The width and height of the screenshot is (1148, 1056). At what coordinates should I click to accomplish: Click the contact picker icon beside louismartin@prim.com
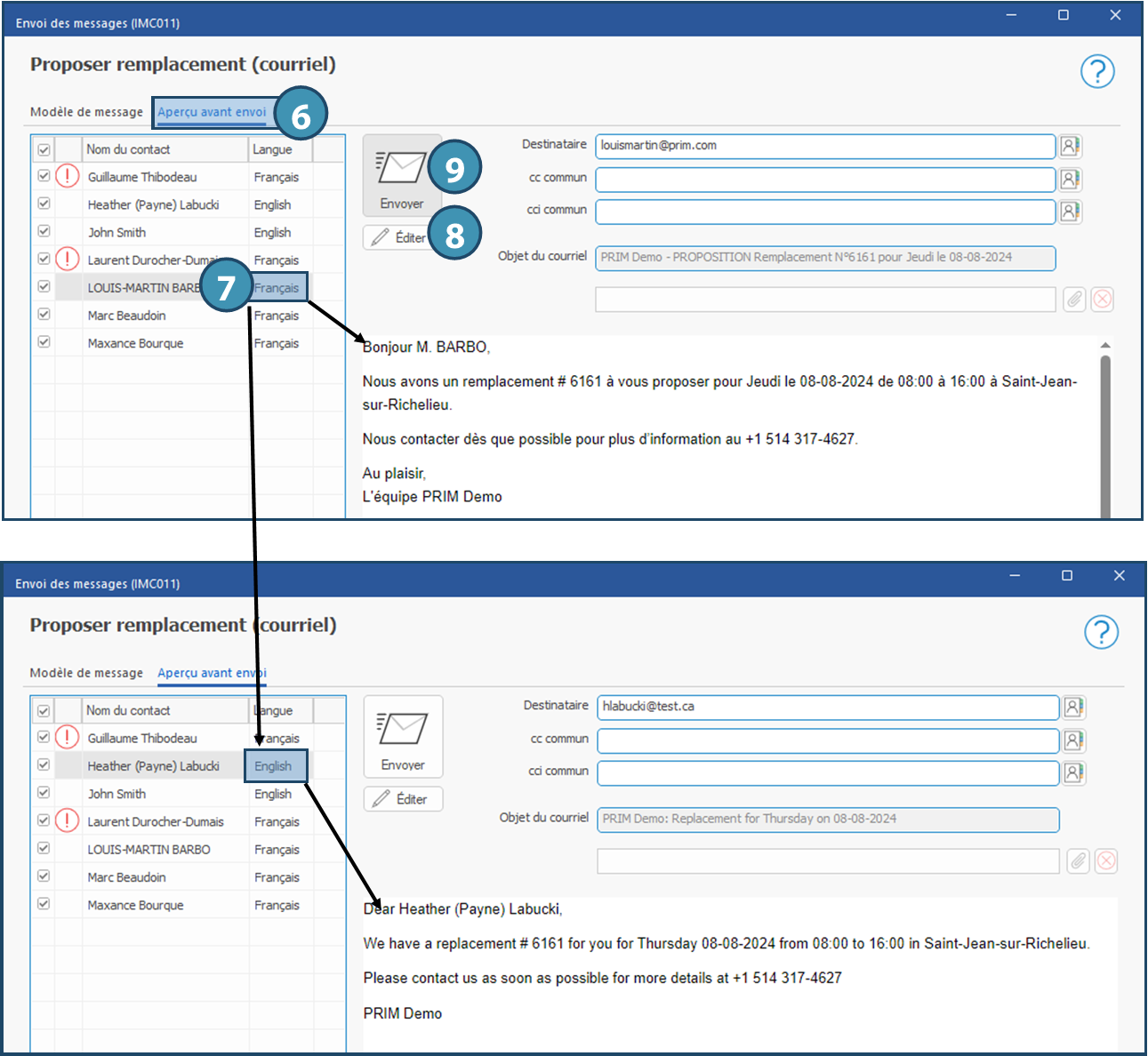point(1070,147)
